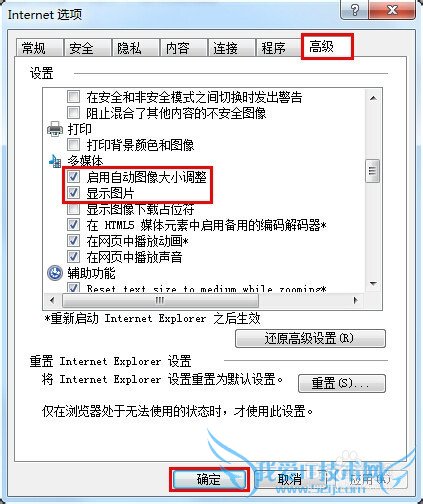Confirm with the 确定 button

click(x=209, y=479)
